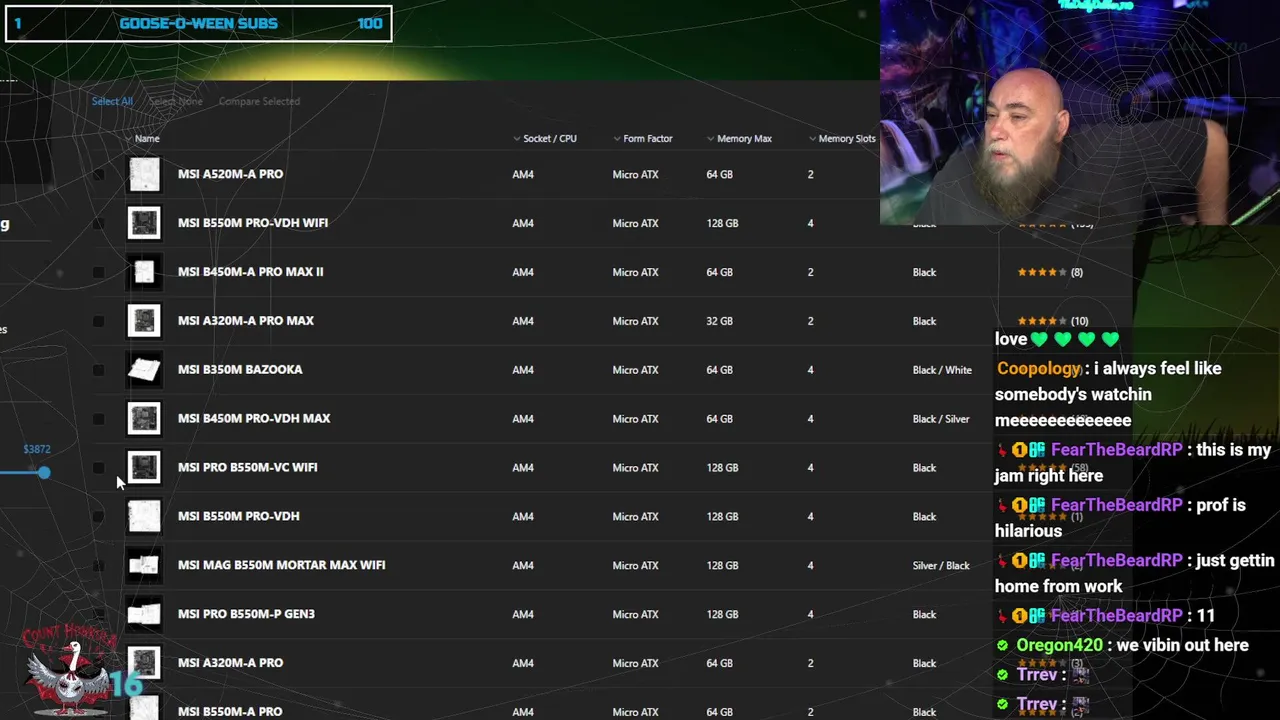Image resolution: width=1280 pixels, height=720 pixels.
Task: Click the price slider handle below $3872
Action: tap(44, 472)
